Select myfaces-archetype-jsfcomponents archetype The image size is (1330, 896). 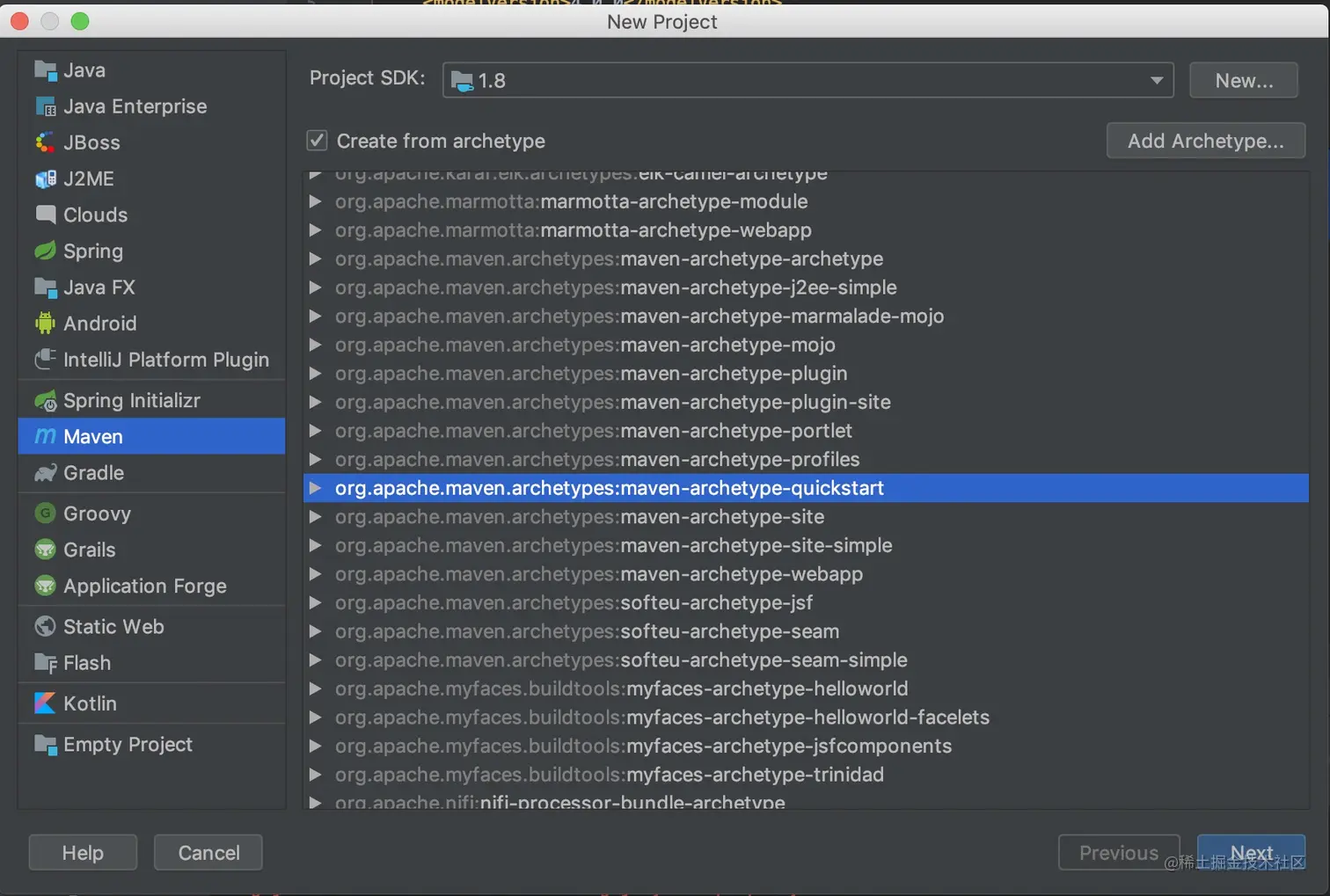click(806, 747)
